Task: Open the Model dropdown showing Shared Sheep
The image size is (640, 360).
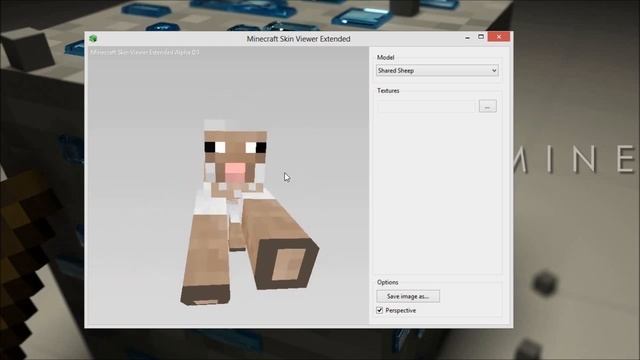Action: click(x=437, y=71)
